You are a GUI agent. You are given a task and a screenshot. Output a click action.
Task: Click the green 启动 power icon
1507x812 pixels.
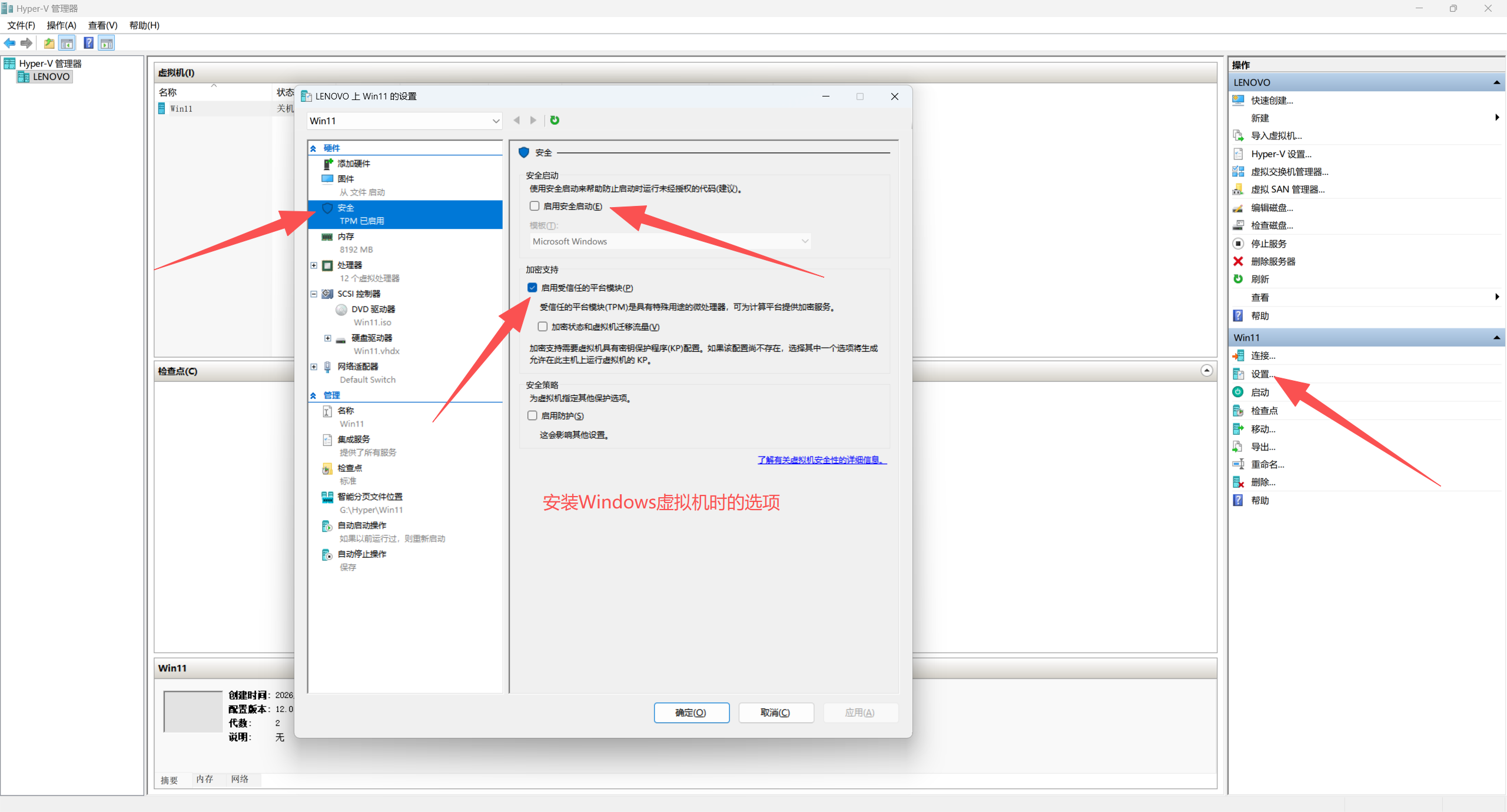[x=1239, y=392]
